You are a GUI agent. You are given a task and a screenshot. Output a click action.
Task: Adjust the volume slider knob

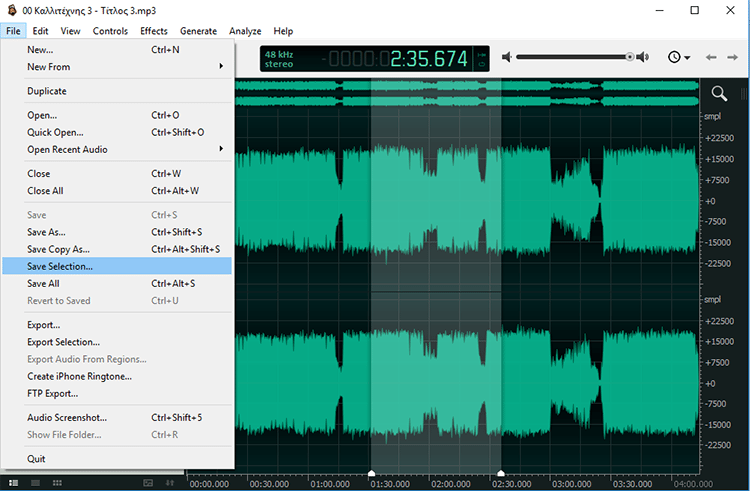tap(630, 57)
